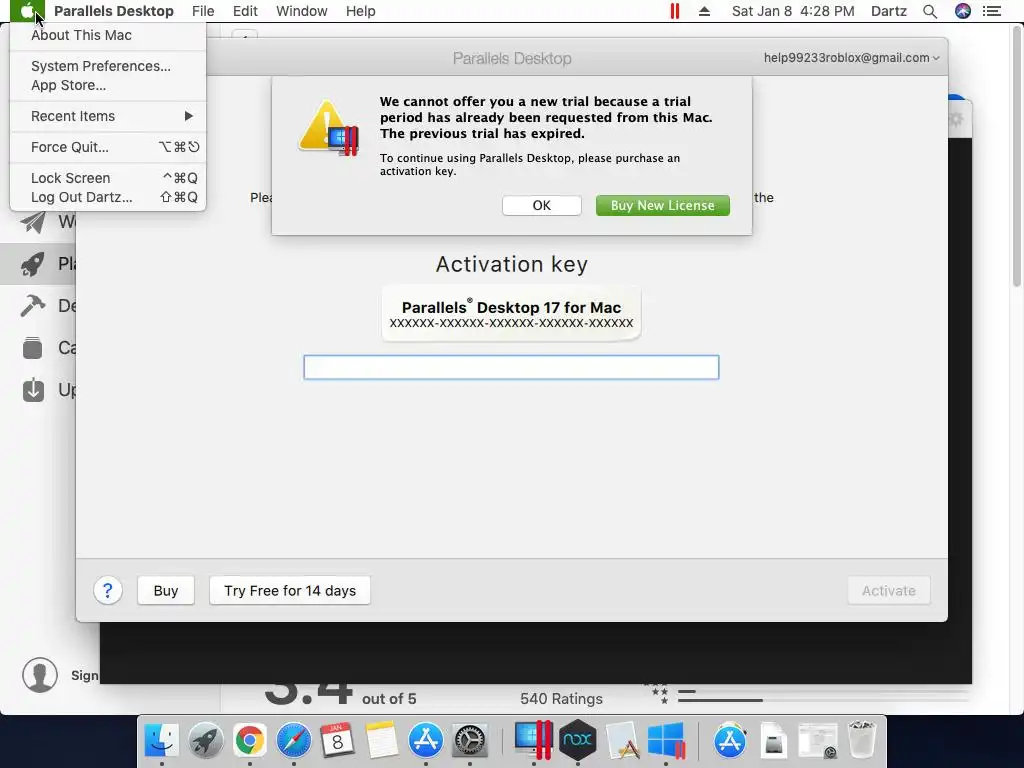Viewport: 1024px width, 768px height.
Task: Open Calendar icon showing 8
Action: 337,741
